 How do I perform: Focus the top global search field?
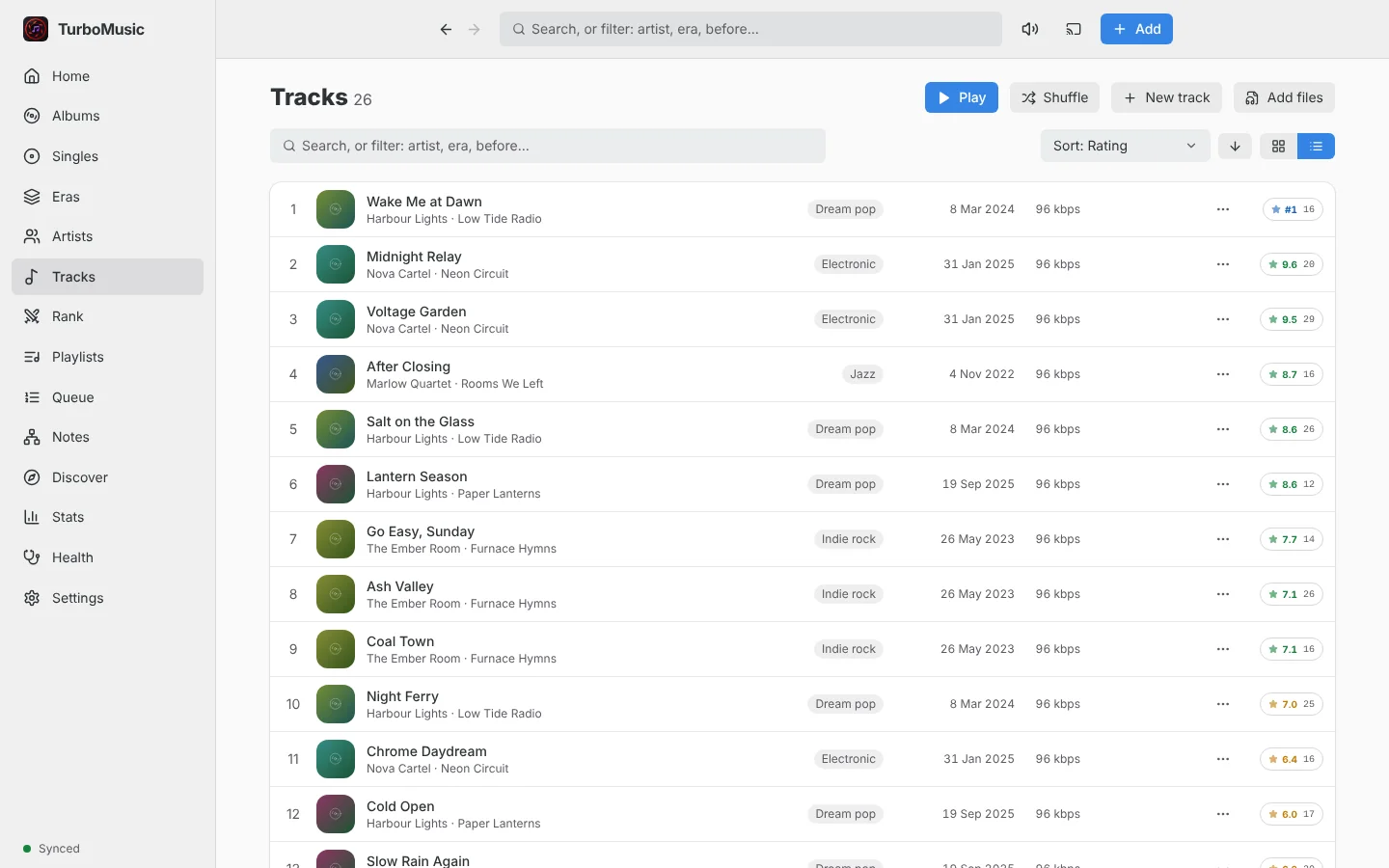[x=750, y=29]
